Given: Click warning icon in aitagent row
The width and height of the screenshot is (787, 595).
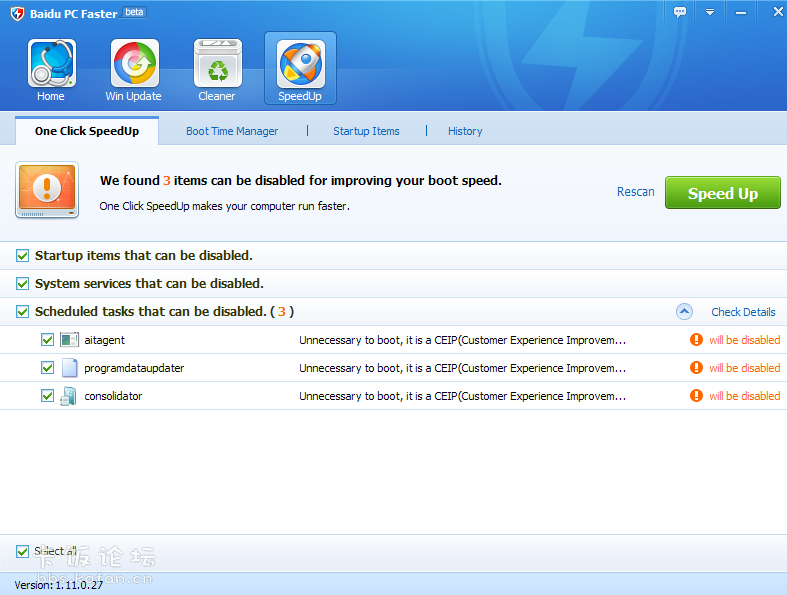Looking at the screenshot, I should click(696, 340).
